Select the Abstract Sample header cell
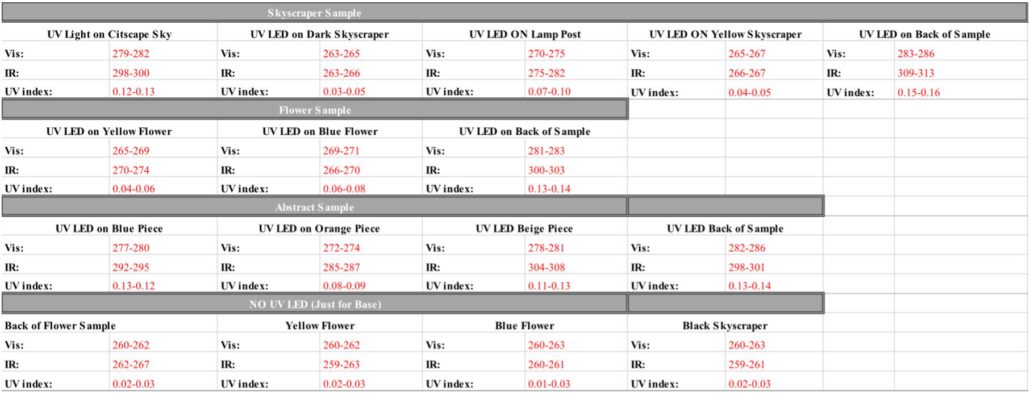1030x394 pixels. click(315, 207)
